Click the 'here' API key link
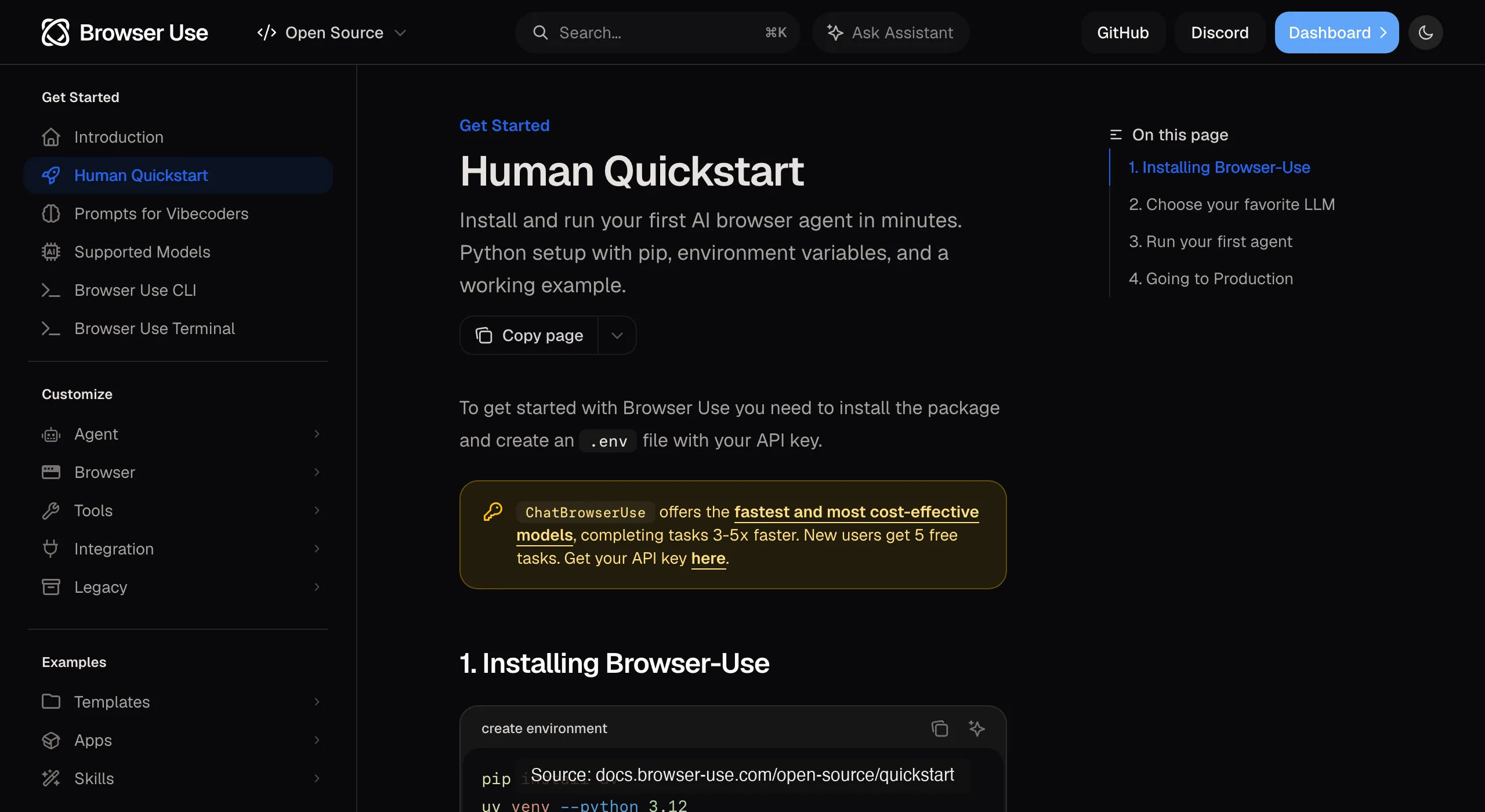The height and width of the screenshot is (812, 1485). pos(708,558)
